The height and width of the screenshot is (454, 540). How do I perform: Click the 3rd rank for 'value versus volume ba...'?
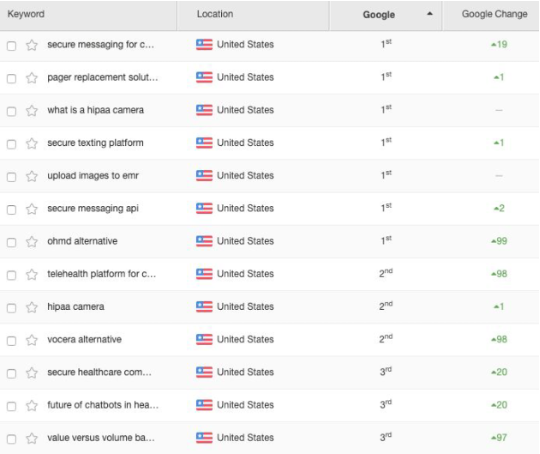(x=386, y=437)
